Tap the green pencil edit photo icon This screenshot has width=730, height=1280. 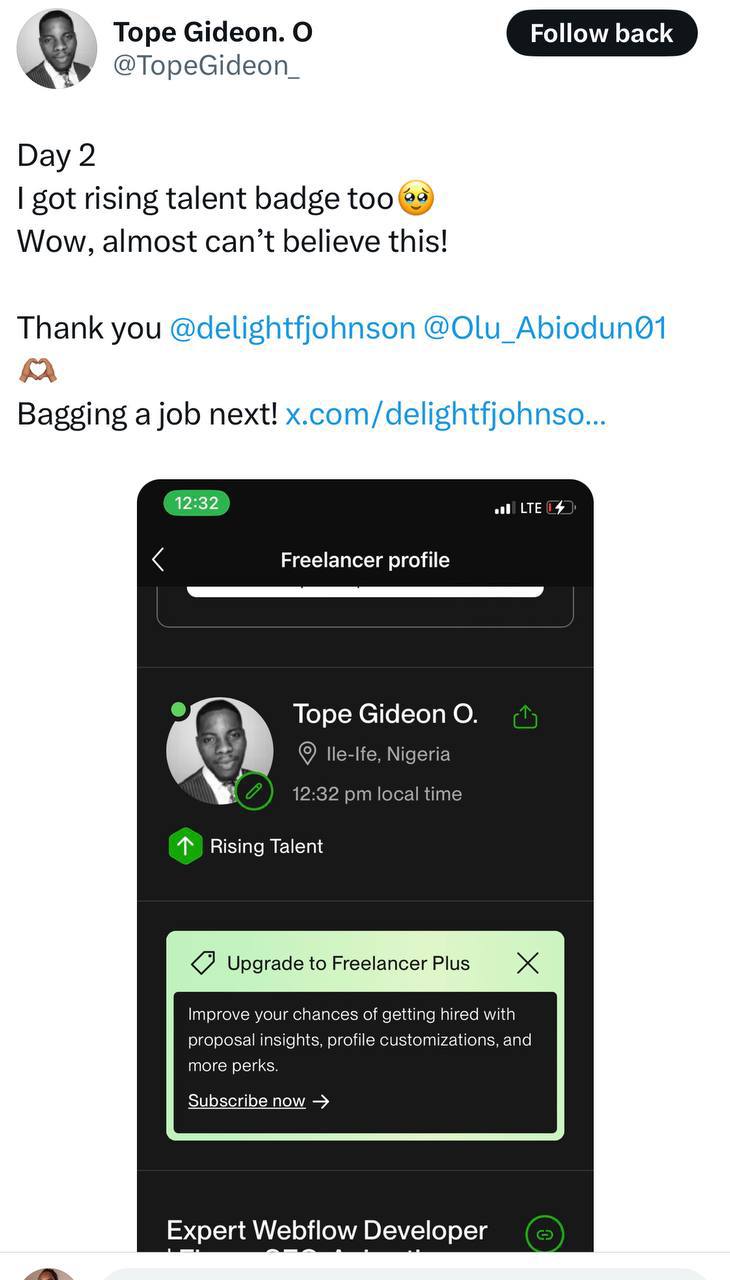pyautogui.click(x=254, y=792)
